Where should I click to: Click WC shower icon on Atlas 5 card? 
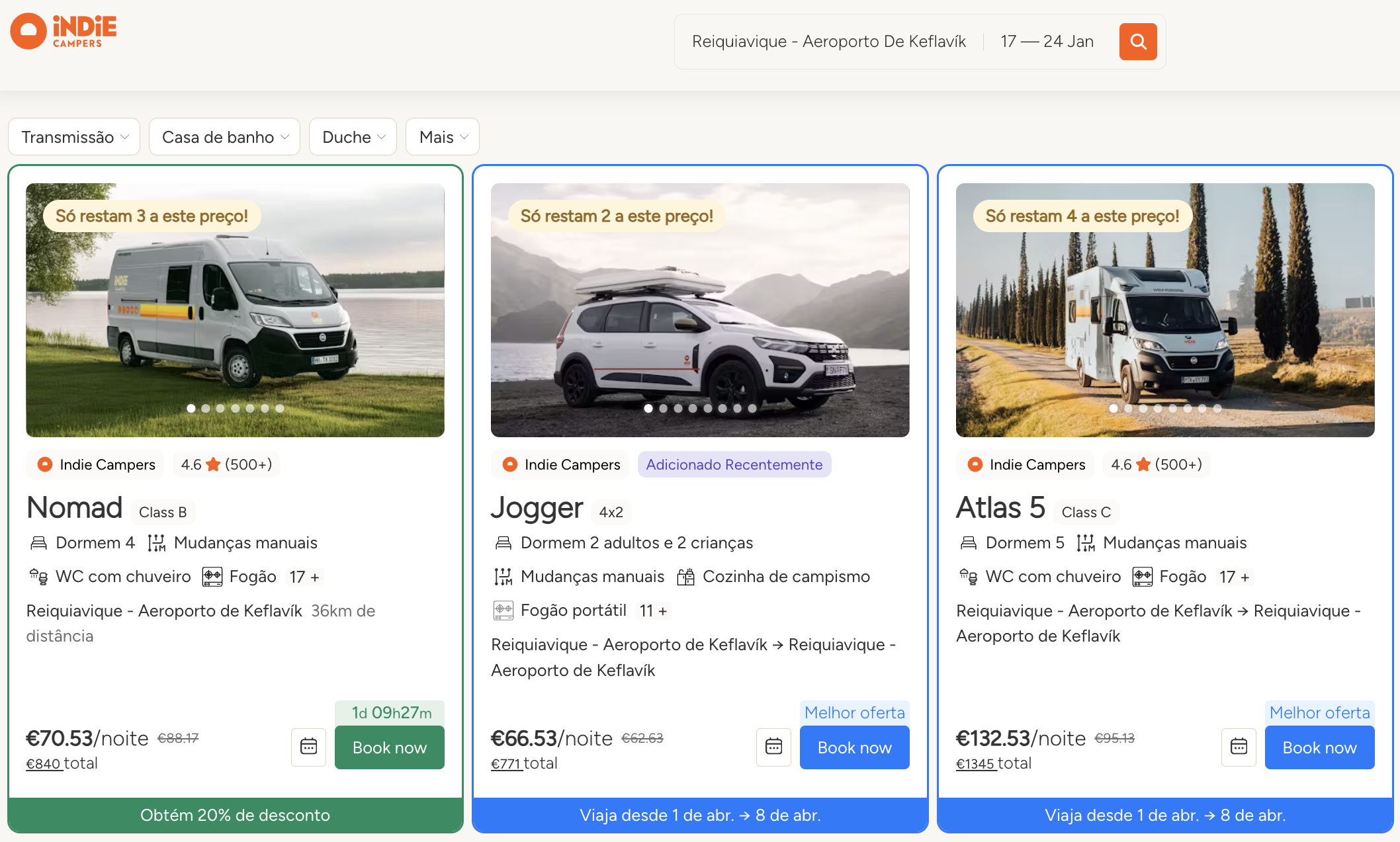coord(969,577)
